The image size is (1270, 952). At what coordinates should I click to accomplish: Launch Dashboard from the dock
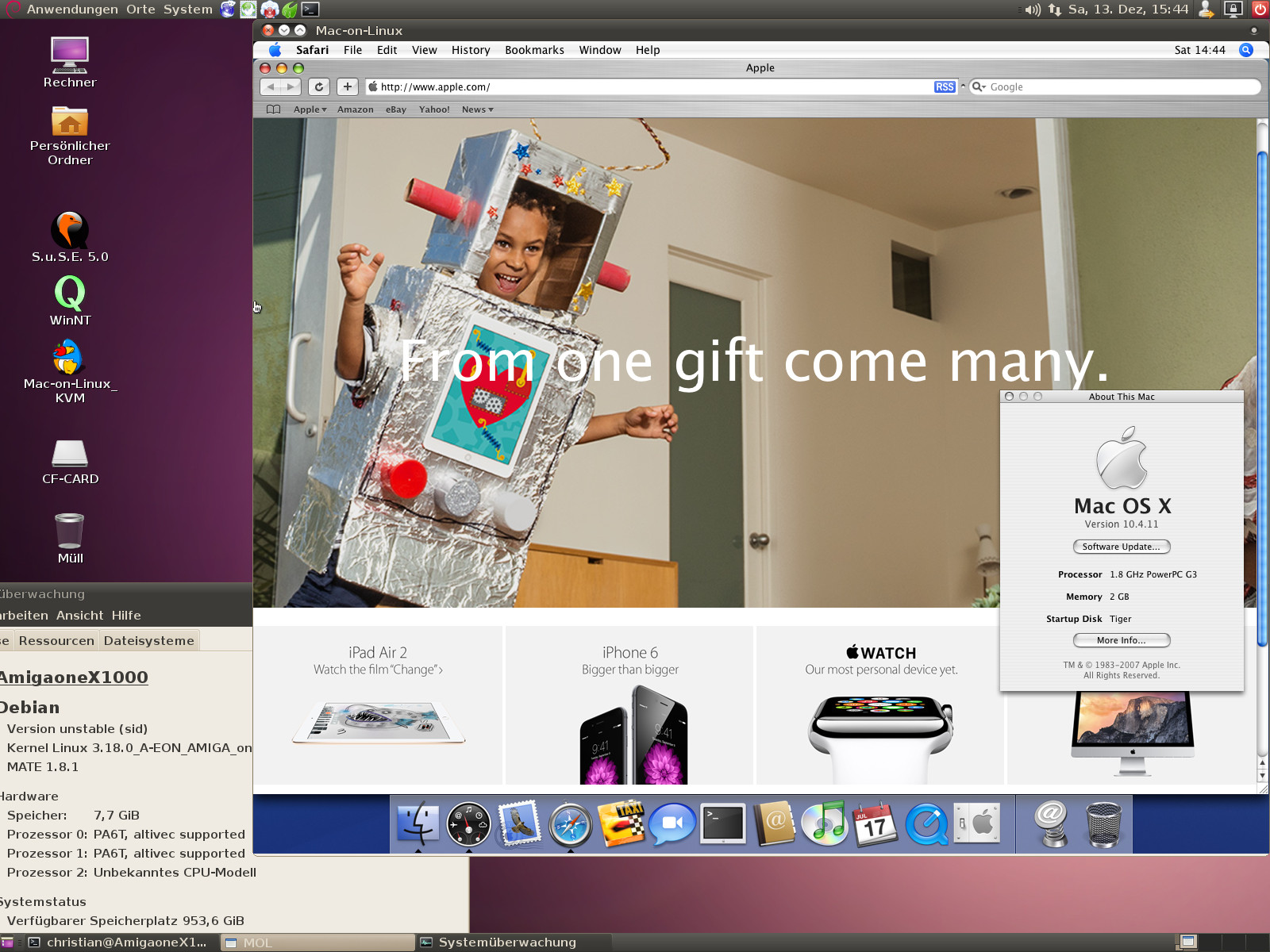(x=468, y=823)
